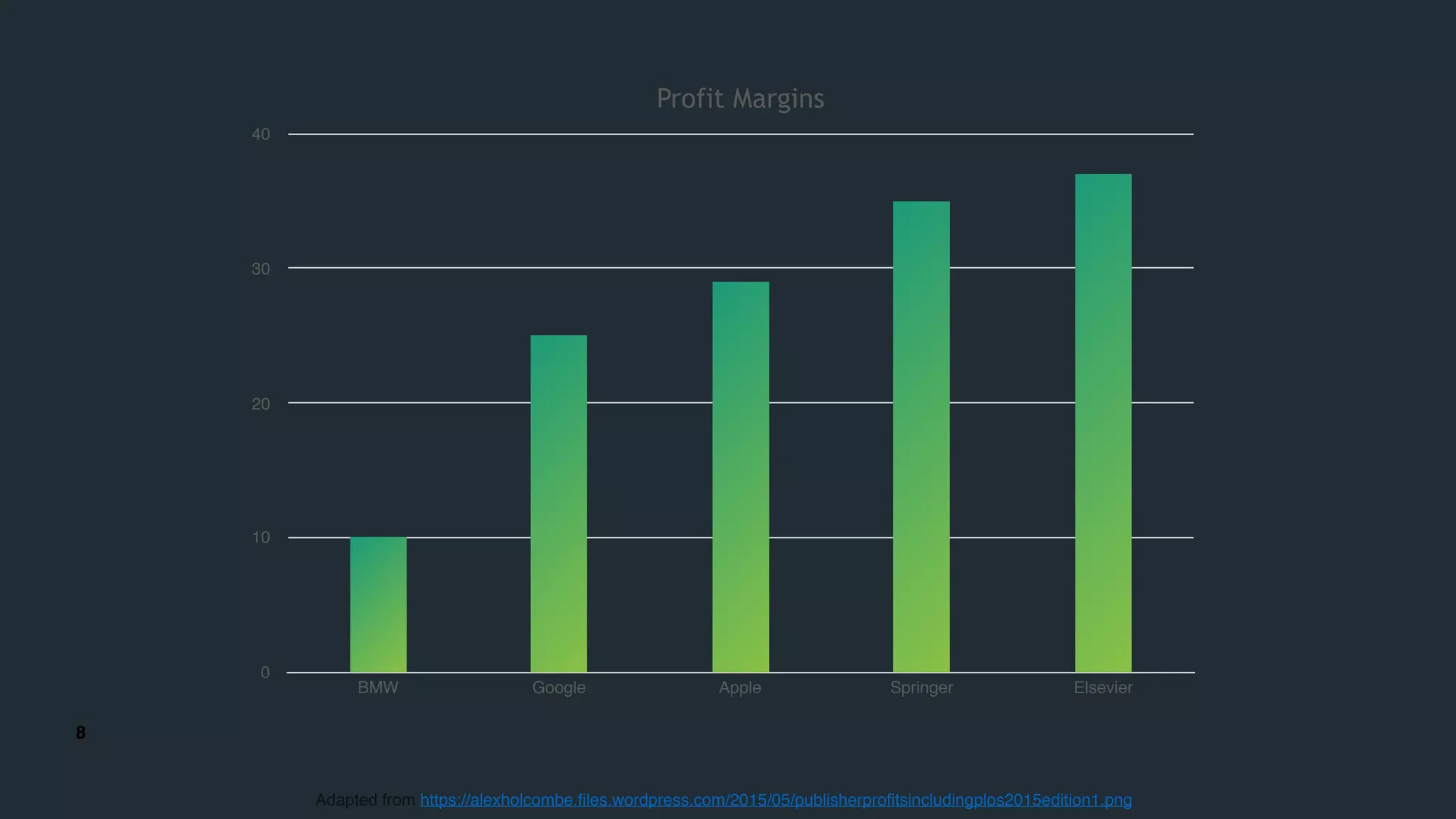1456x819 pixels.
Task: Click the Profit Margins chart title
Action: [740, 99]
